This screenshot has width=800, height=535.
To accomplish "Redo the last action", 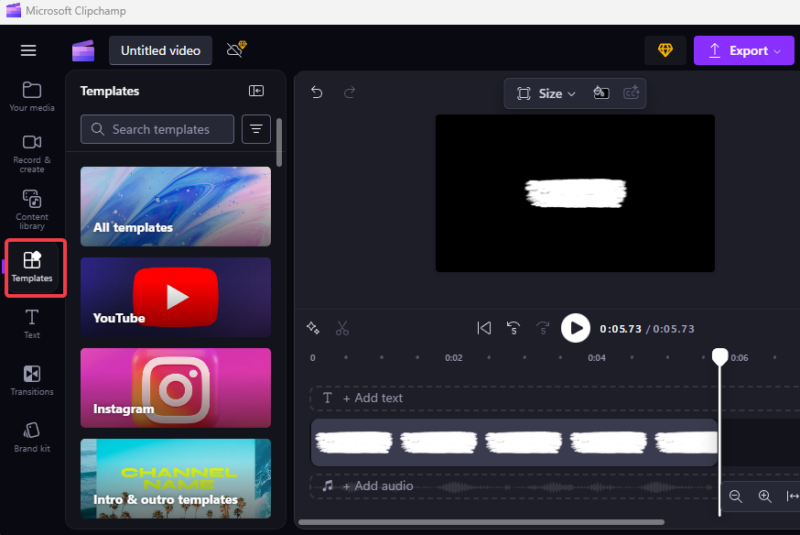I will pyautogui.click(x=349, y=92).
